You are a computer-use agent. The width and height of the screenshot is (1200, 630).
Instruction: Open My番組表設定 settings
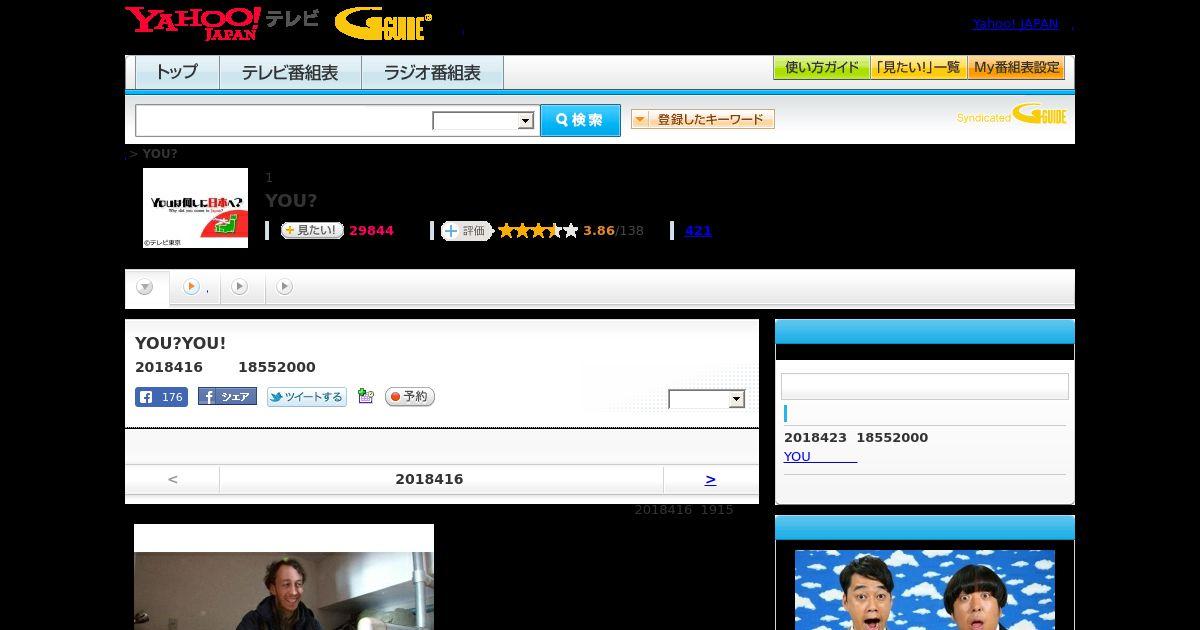coord(1016,68)
